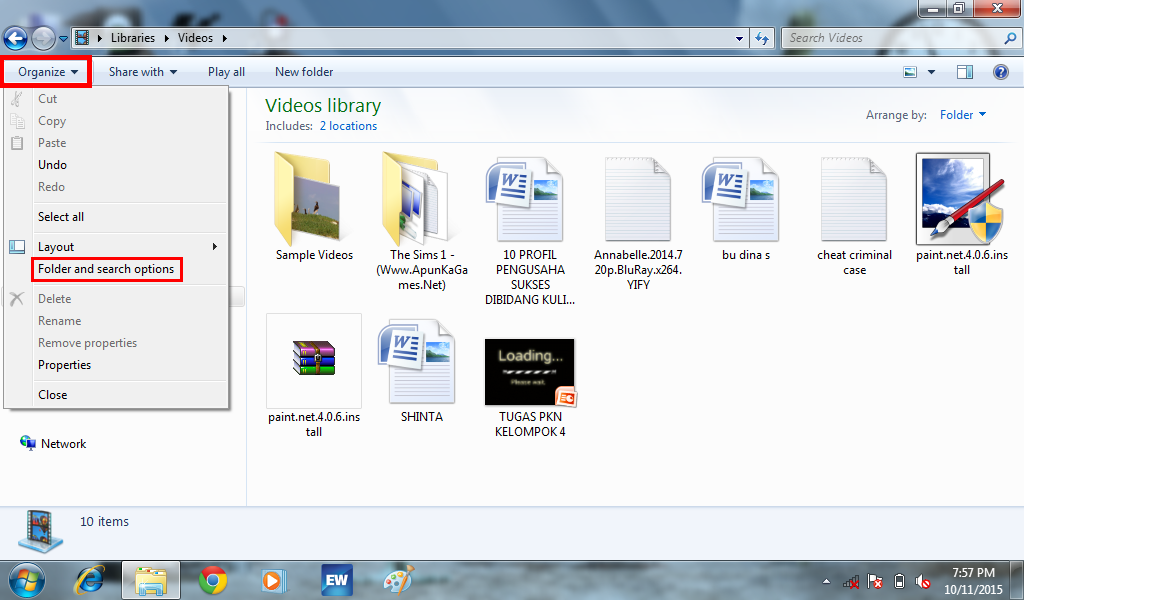
Task: Click the search magnifier icon
Action: click(x=1010, y=38)
